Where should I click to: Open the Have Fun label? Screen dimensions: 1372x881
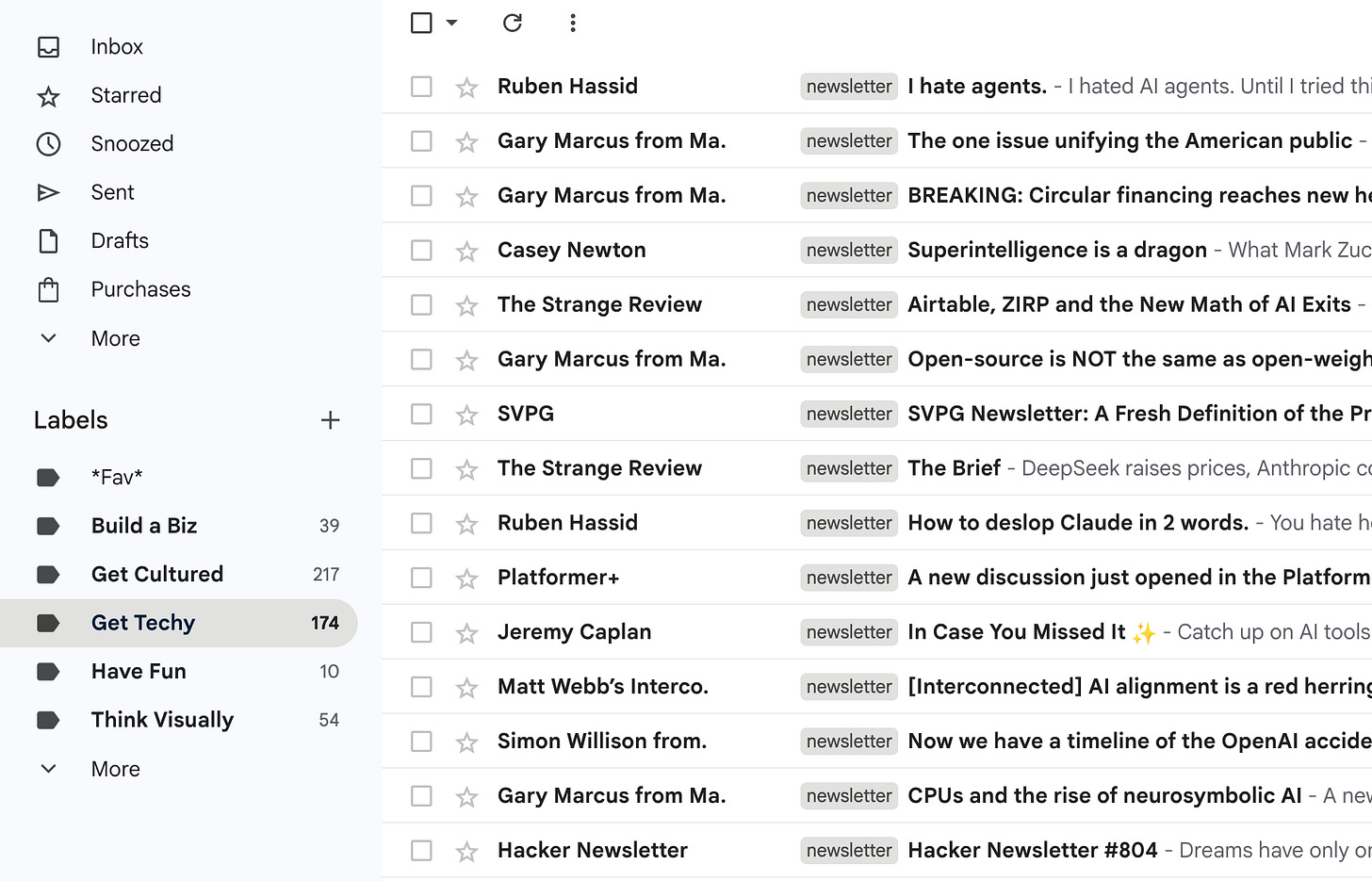click(x=139, y=672)
